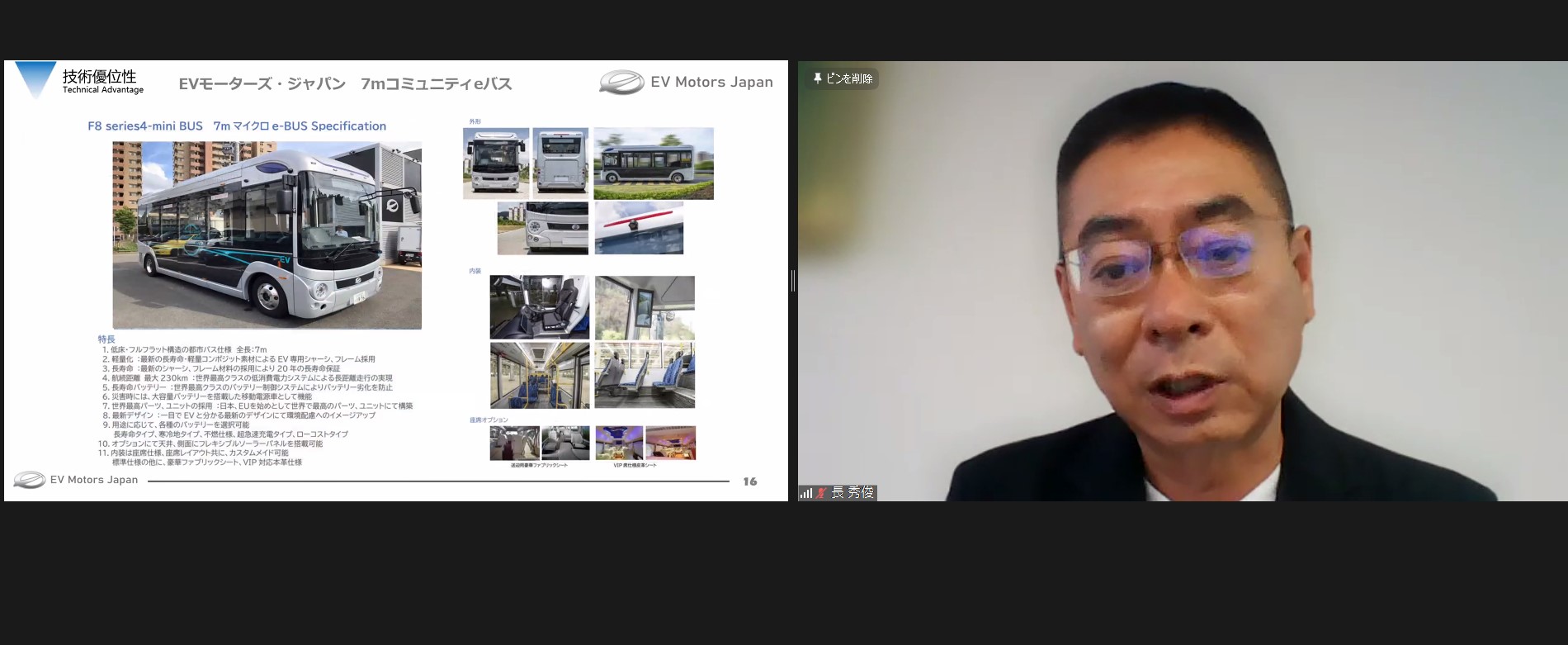Click the caption 送迎用豪華ファブリックシート
Screen dimensions: 1568x645
pos(539,466)
